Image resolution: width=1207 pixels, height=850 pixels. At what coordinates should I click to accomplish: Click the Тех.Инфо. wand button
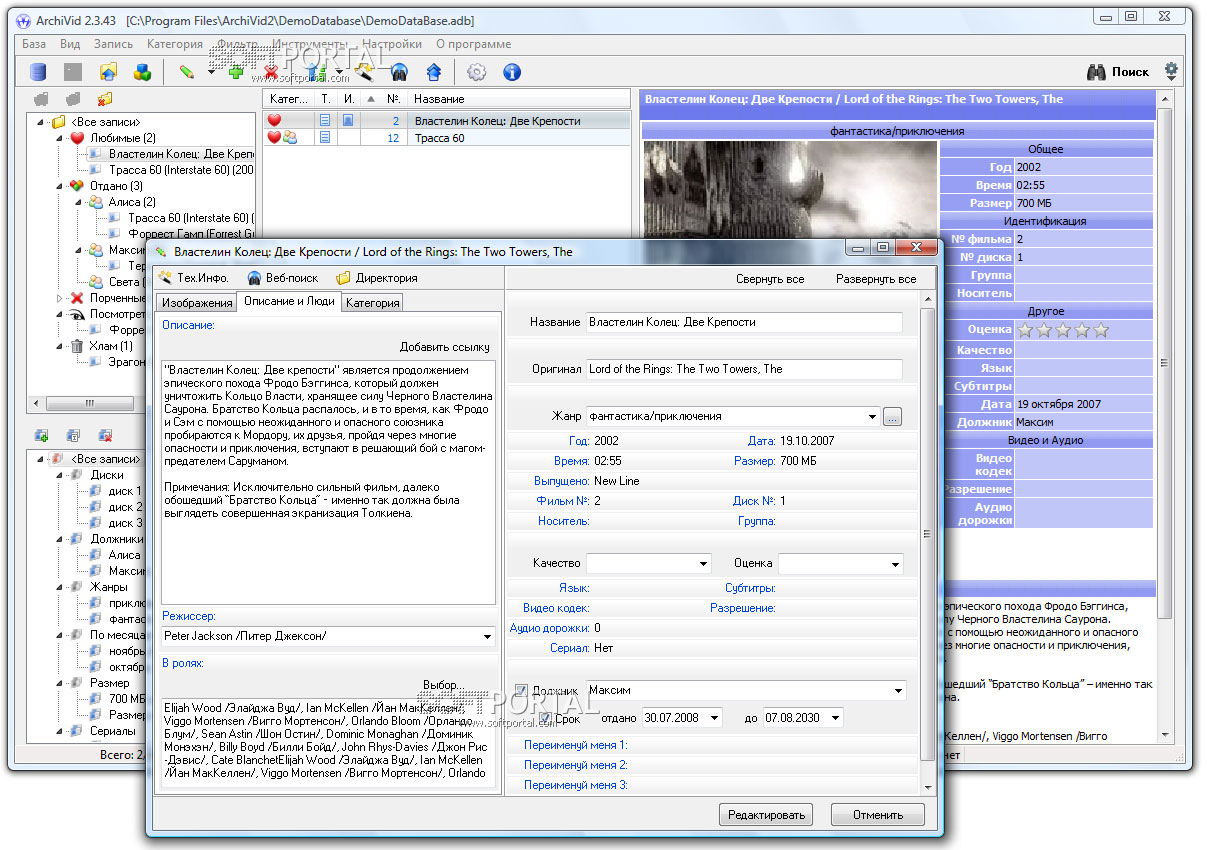[x=194, y=278]
